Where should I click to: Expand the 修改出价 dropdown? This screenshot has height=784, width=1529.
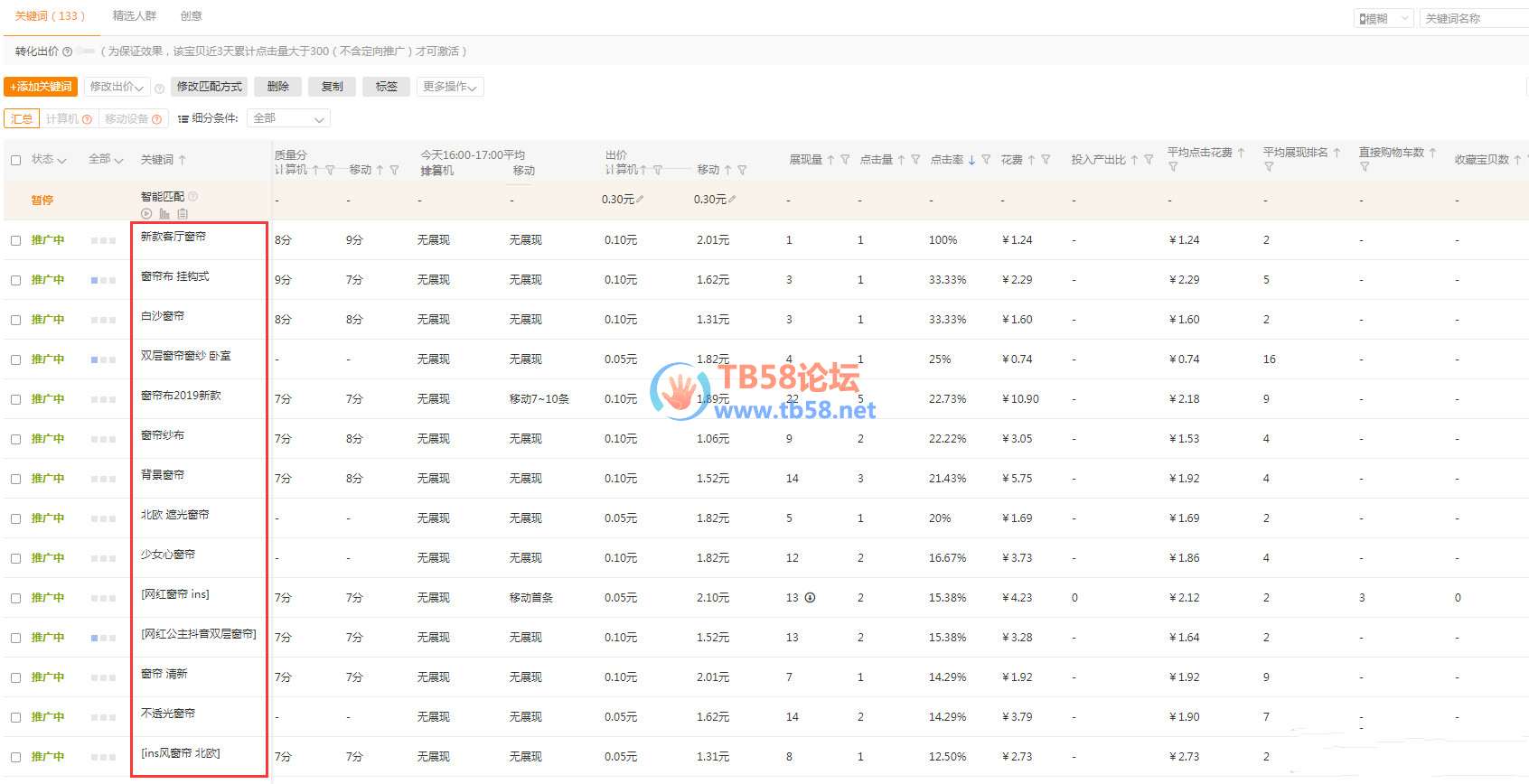pyautogui.click(x=117, y=87)
